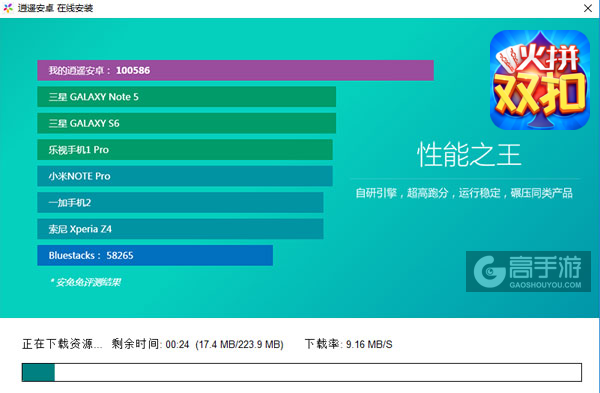Click the 下载率 9.16 MB/S readout
The image size is (600, 393).
pyautogui.click(x=349, y=344)
